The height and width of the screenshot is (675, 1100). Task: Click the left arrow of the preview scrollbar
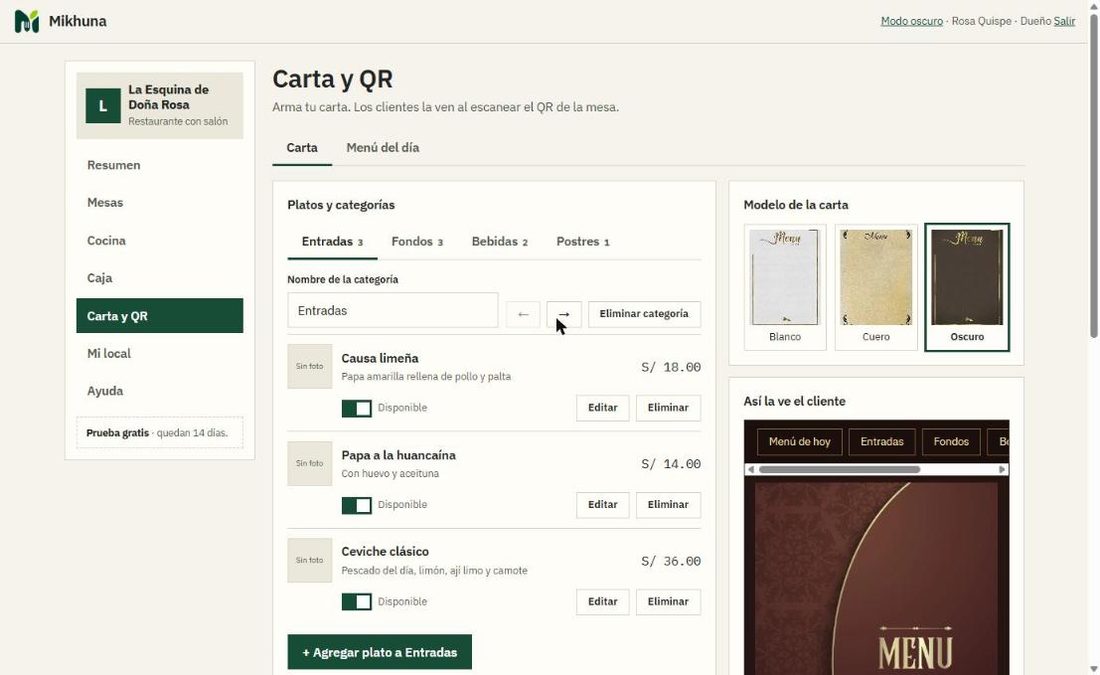pos(751,469)
